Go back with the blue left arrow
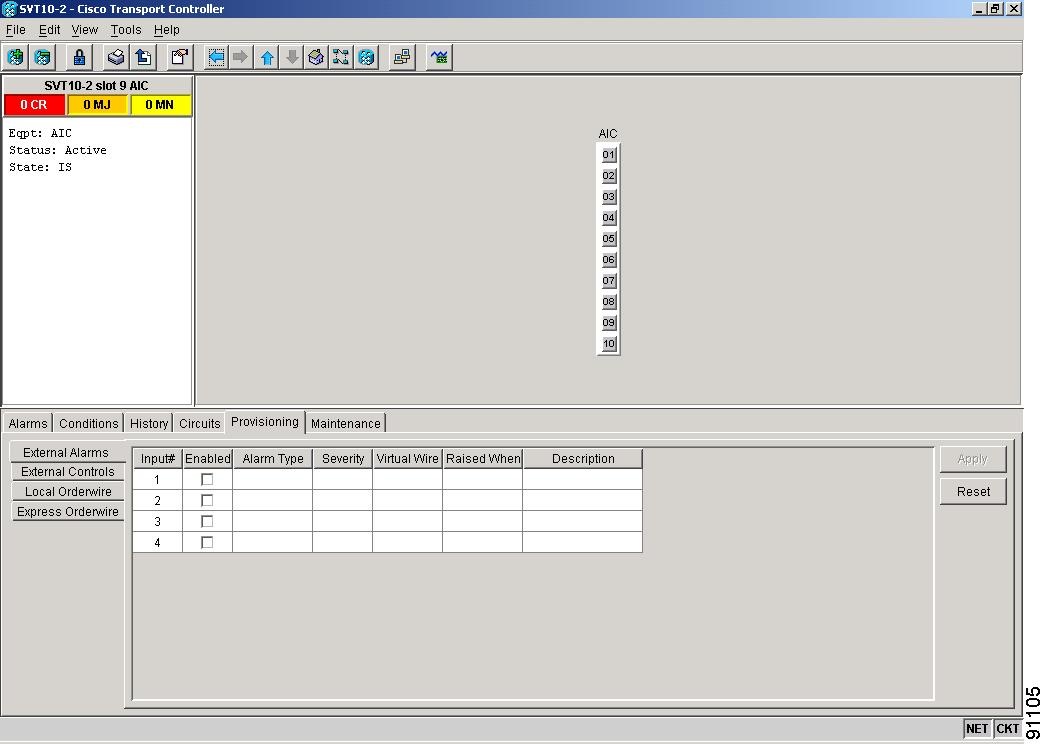This screenshot has height=744, width=1046. pyautogui.click(x=216, y=57)
